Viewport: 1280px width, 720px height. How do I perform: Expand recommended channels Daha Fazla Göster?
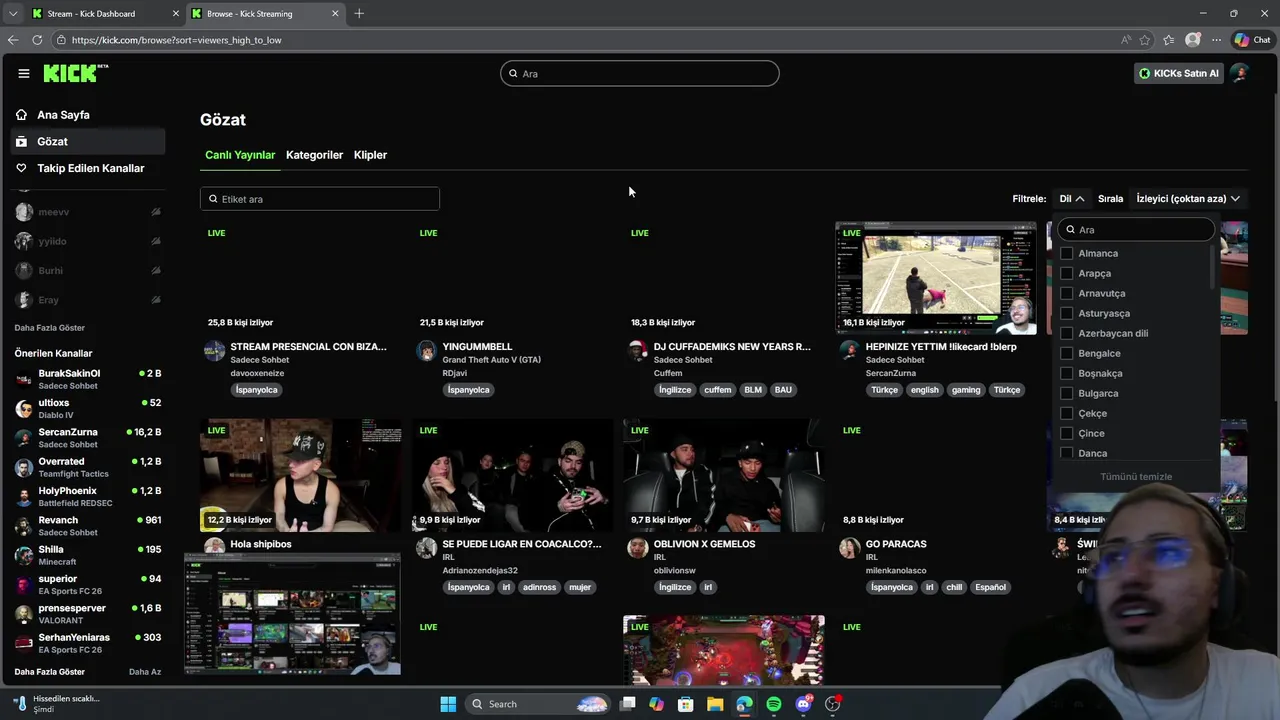[50, 672]
